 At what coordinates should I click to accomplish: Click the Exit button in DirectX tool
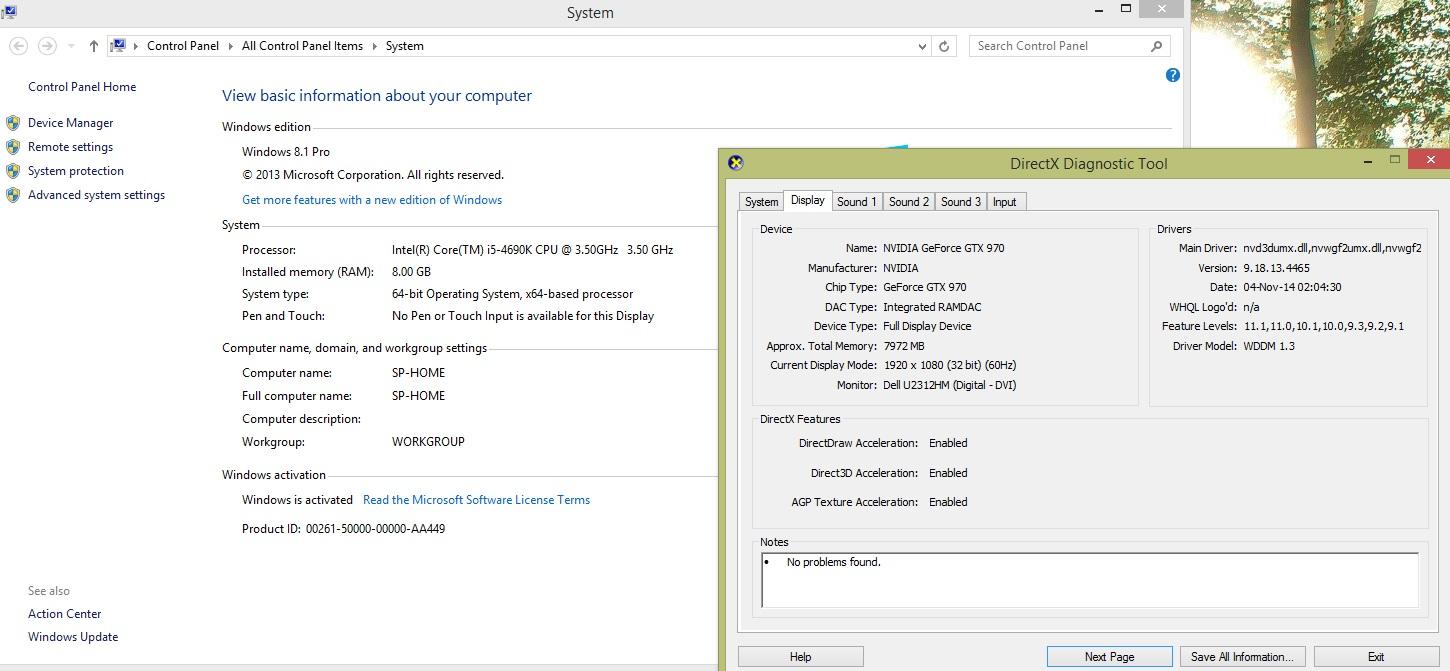(x=1376, y=657)
